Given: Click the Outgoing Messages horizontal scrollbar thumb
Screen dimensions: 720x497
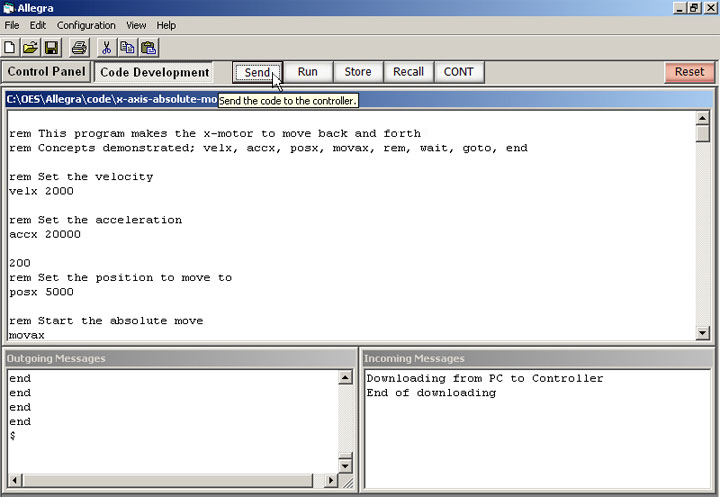Looking at the screenshot, I should coord(168,480).
